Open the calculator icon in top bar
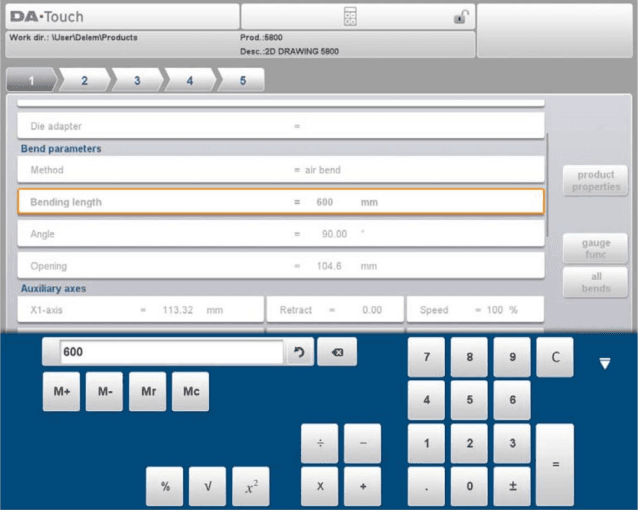This screenshot has height=510, width=638. point(350,17)
